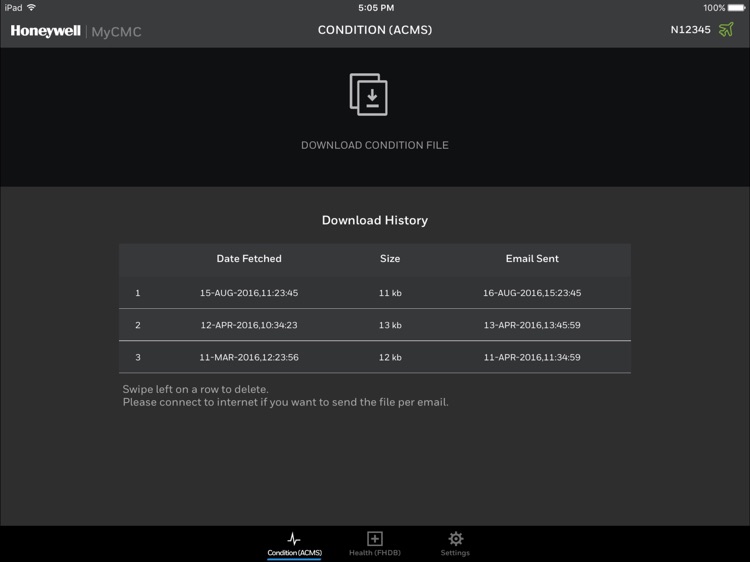Select row 15-AUG-2016,11:23:45 date fetched
The width and height of the screenshot is (750, 562).
tap(249, 293)
